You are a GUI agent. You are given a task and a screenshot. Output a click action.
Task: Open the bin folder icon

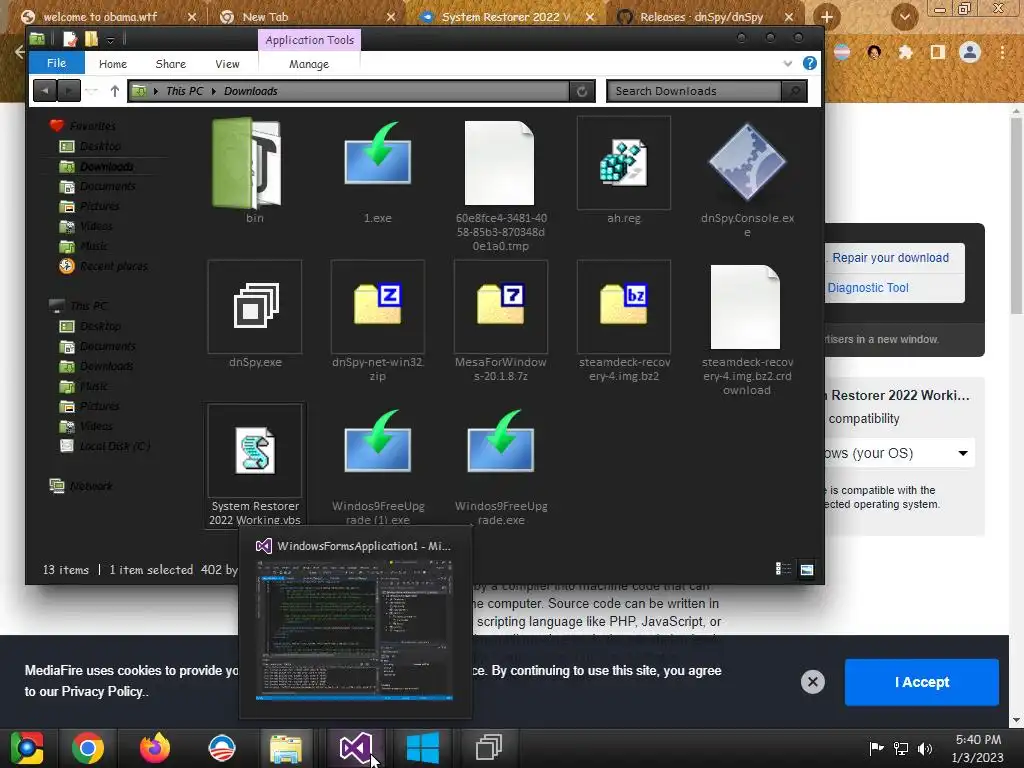(x=248, y=163)
